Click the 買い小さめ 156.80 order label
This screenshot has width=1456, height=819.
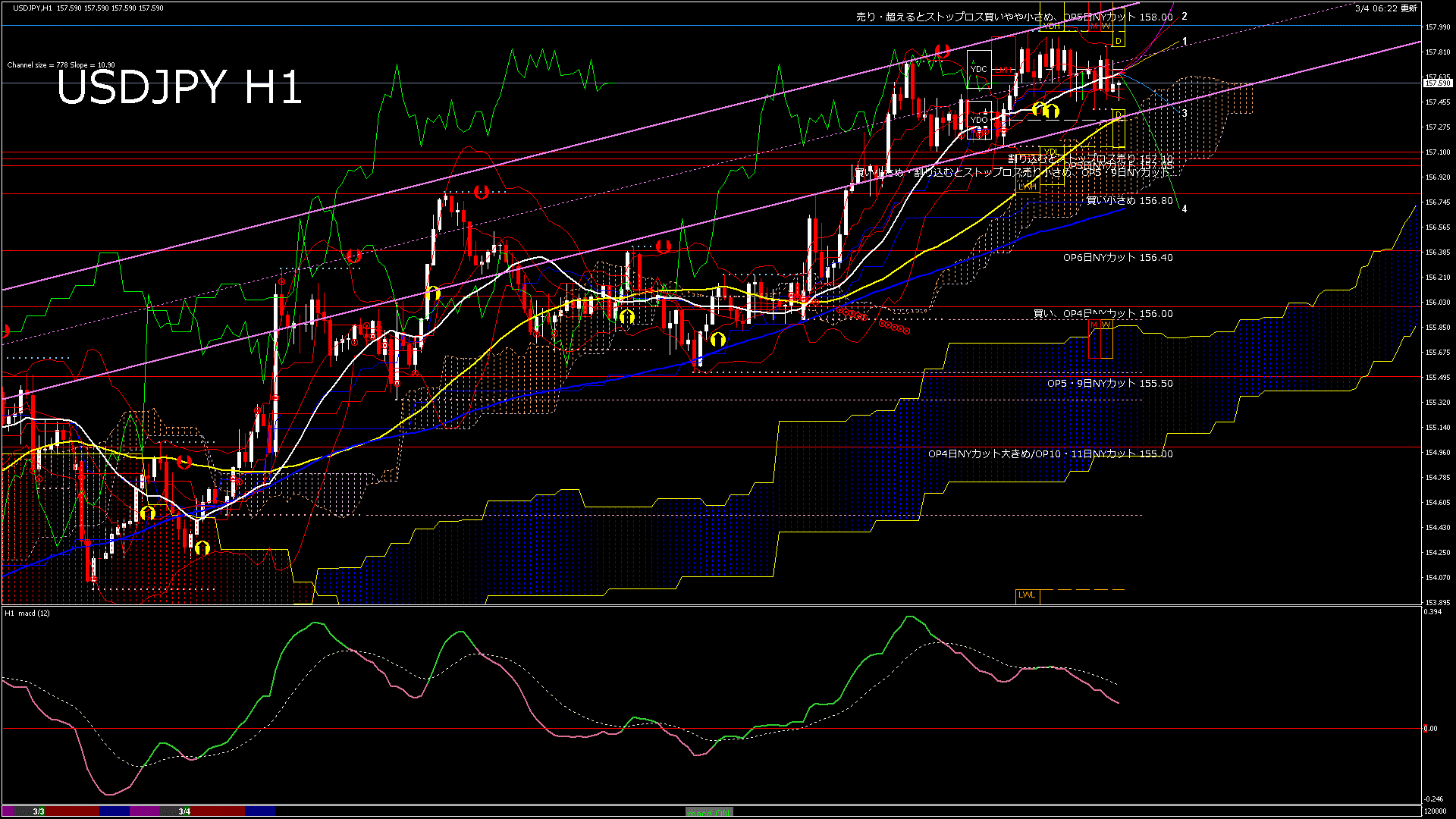click(1129, 201)
